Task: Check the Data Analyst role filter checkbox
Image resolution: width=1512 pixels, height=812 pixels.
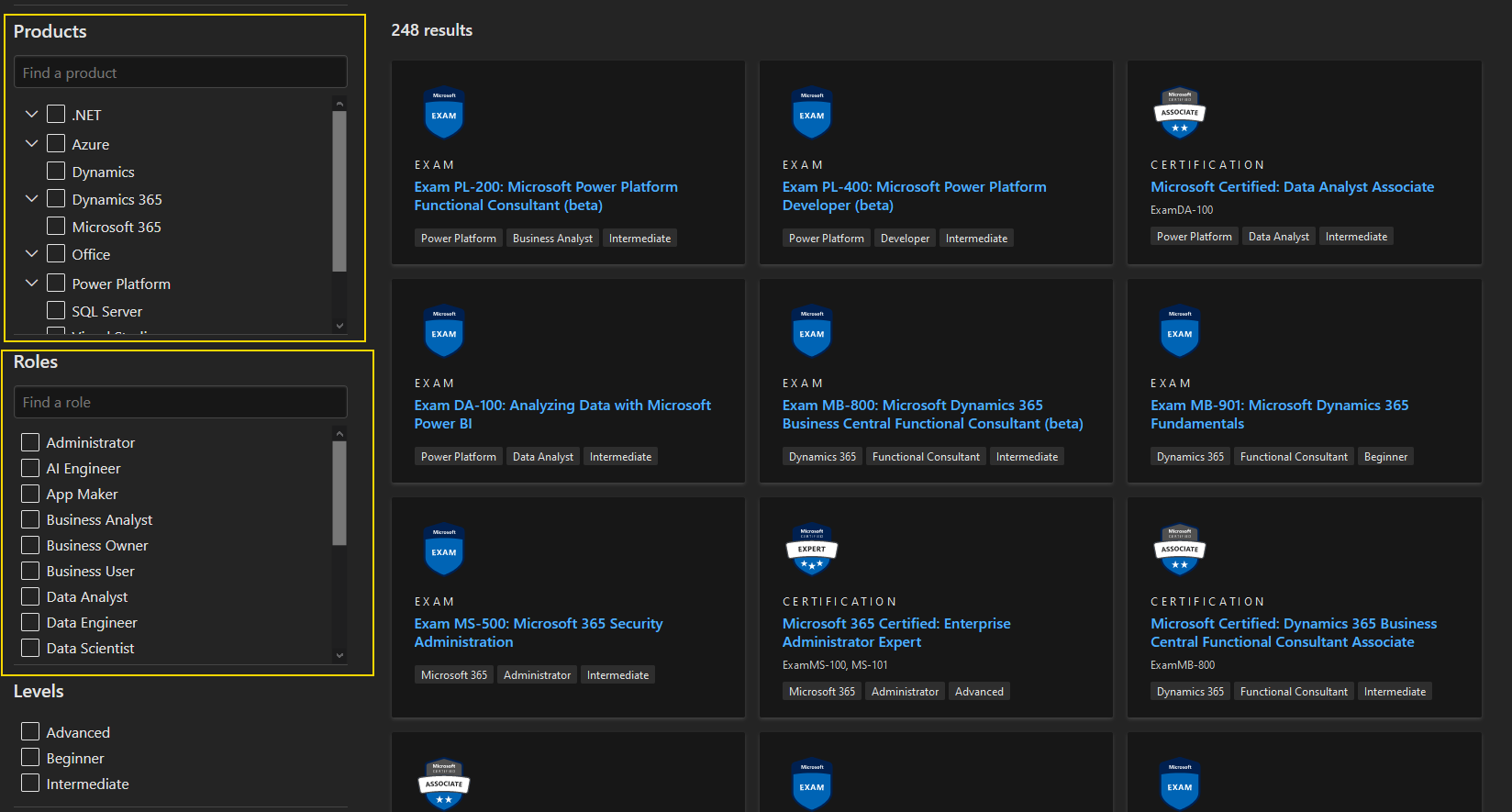Action: coord(30,596)
